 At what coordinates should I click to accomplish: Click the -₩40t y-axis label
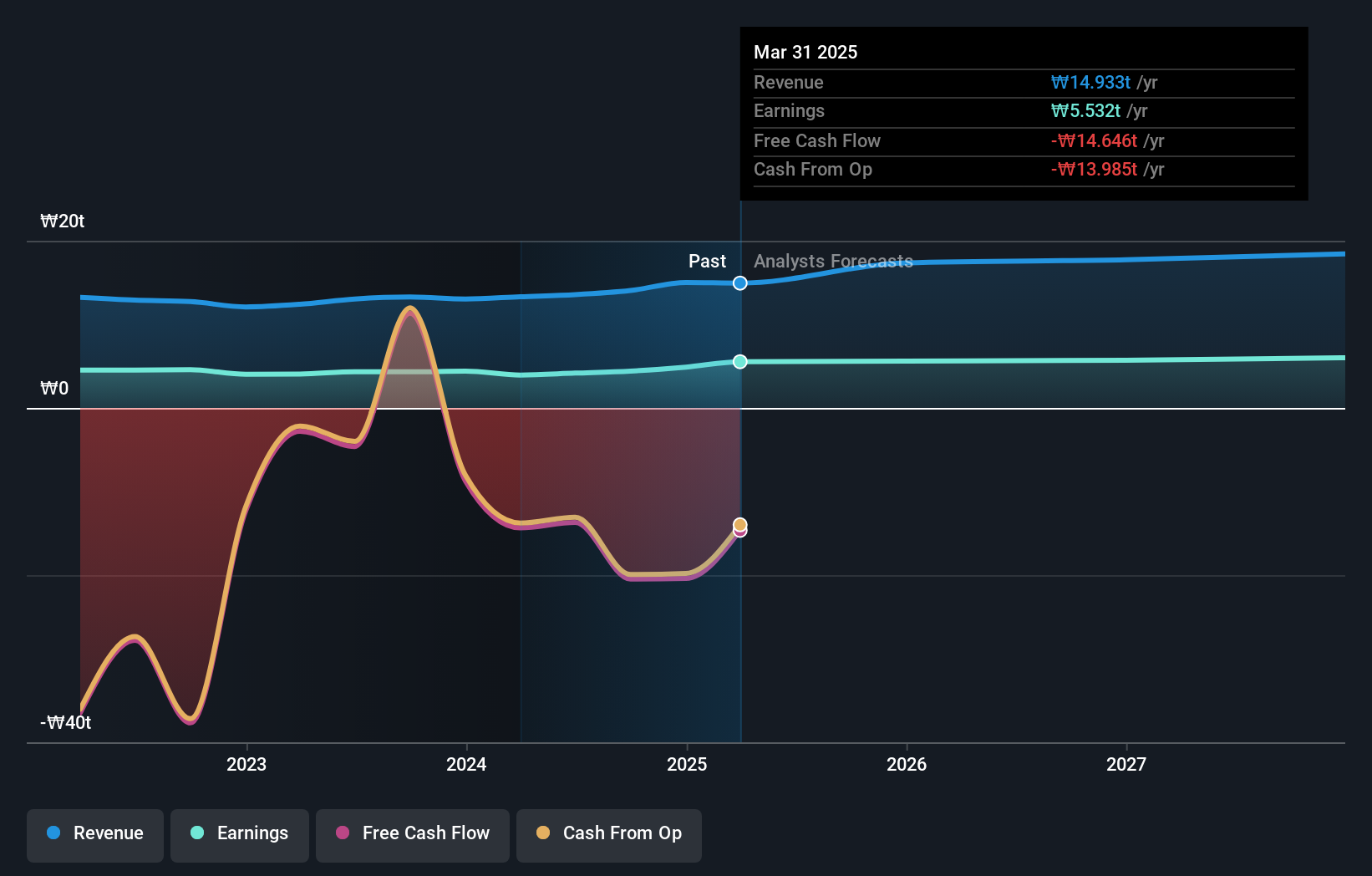pos(66,723)
